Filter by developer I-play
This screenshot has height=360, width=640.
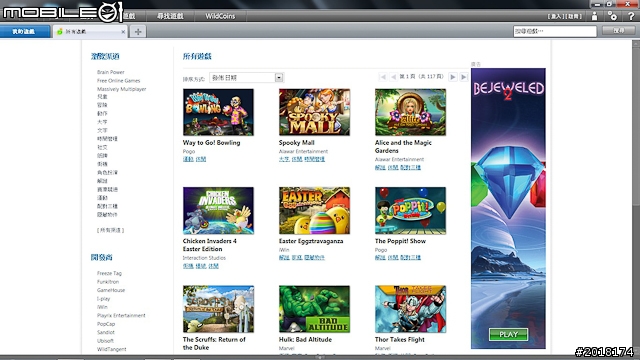point(104,299)
